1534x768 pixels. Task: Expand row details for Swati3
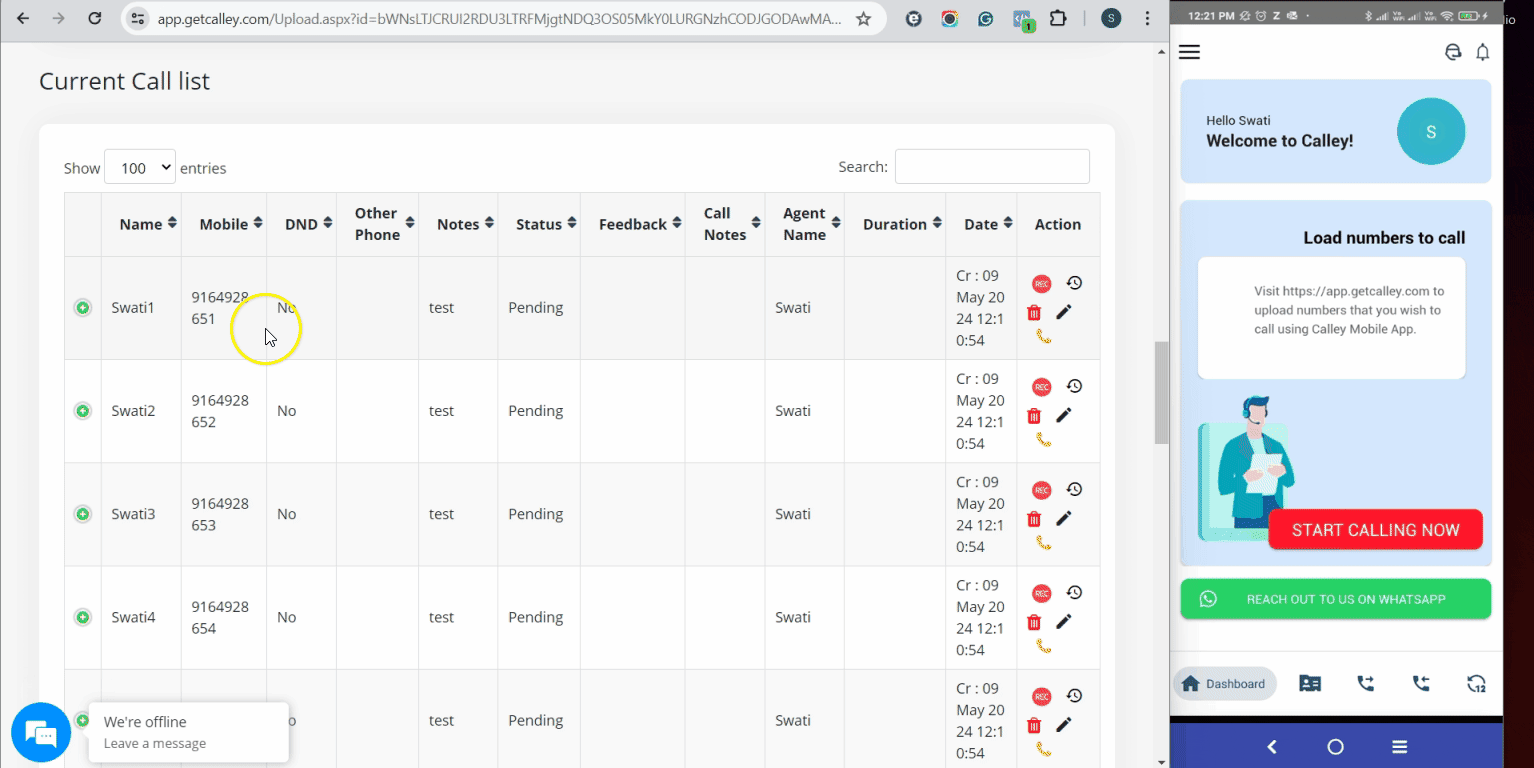pyautogui.click(x=83, y=514)
